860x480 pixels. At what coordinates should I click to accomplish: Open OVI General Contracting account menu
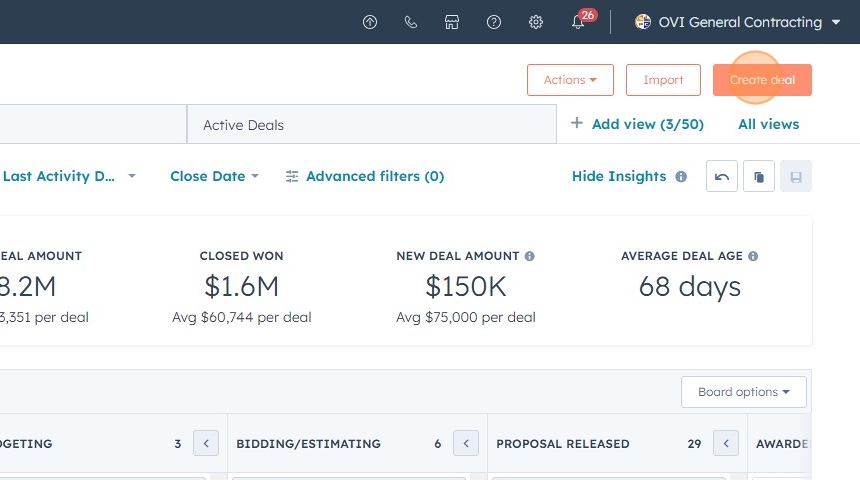pos(738,22)
